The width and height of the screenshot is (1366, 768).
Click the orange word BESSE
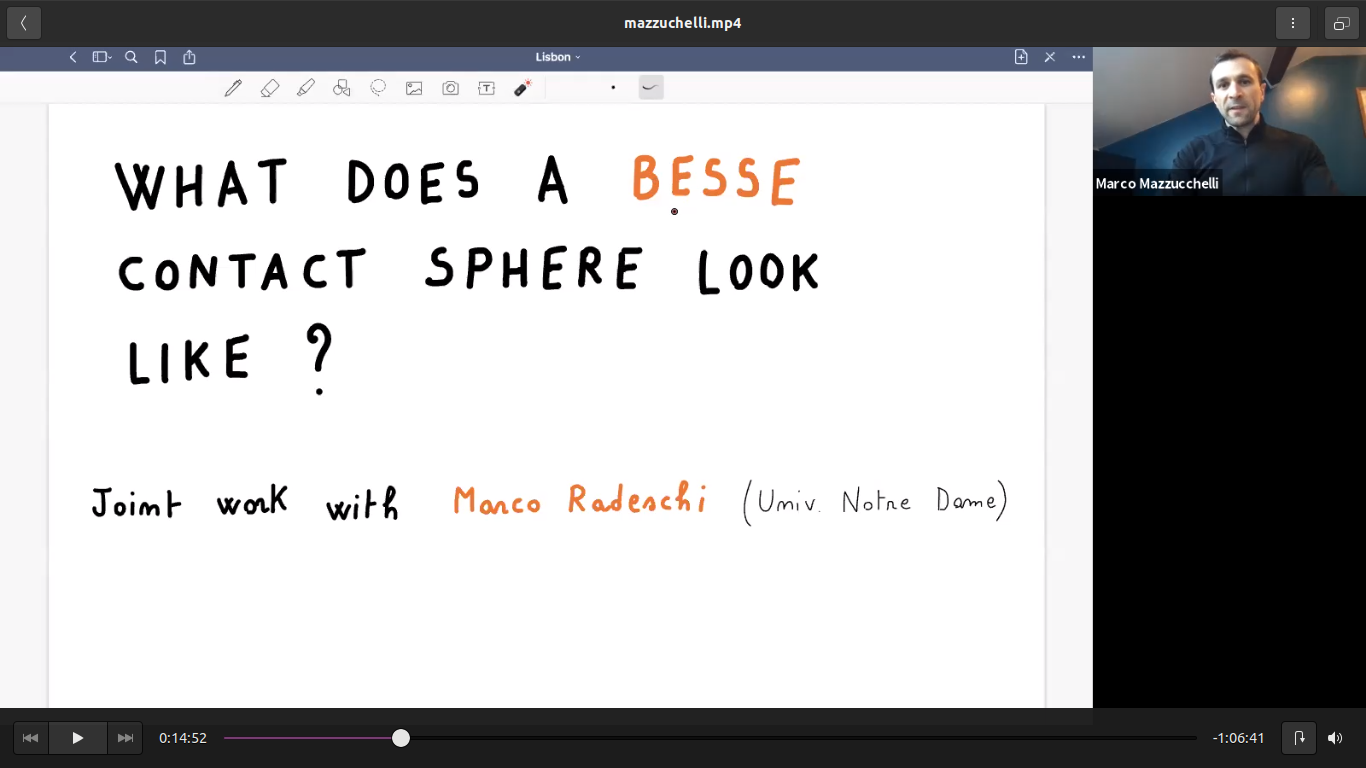point(716,181)
